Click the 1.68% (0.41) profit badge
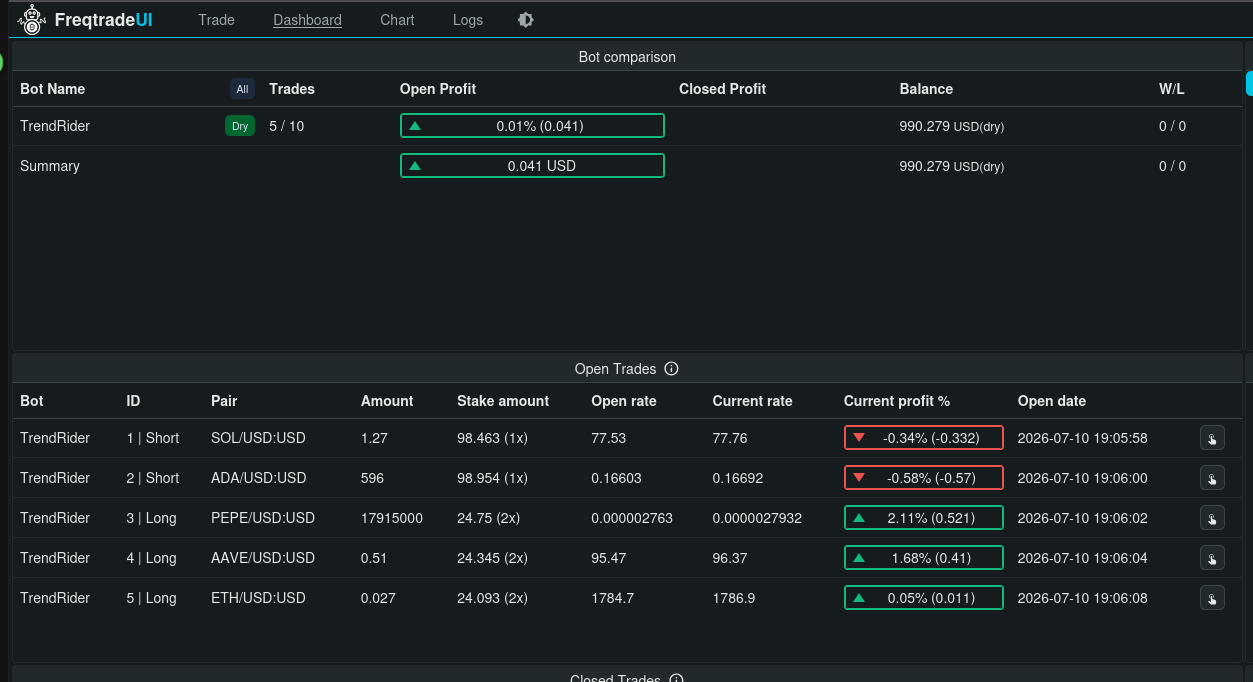The height and width of the screenshot is (682, 1253). click(x=923, y=558)
